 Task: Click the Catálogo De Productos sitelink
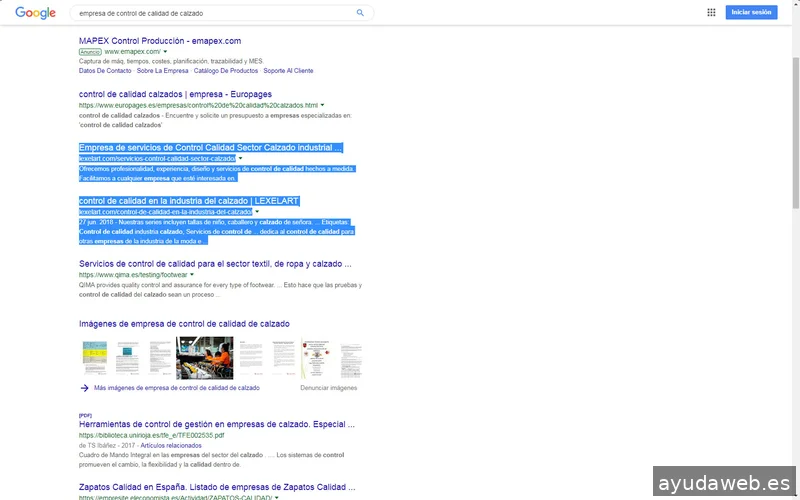[226, 71]
